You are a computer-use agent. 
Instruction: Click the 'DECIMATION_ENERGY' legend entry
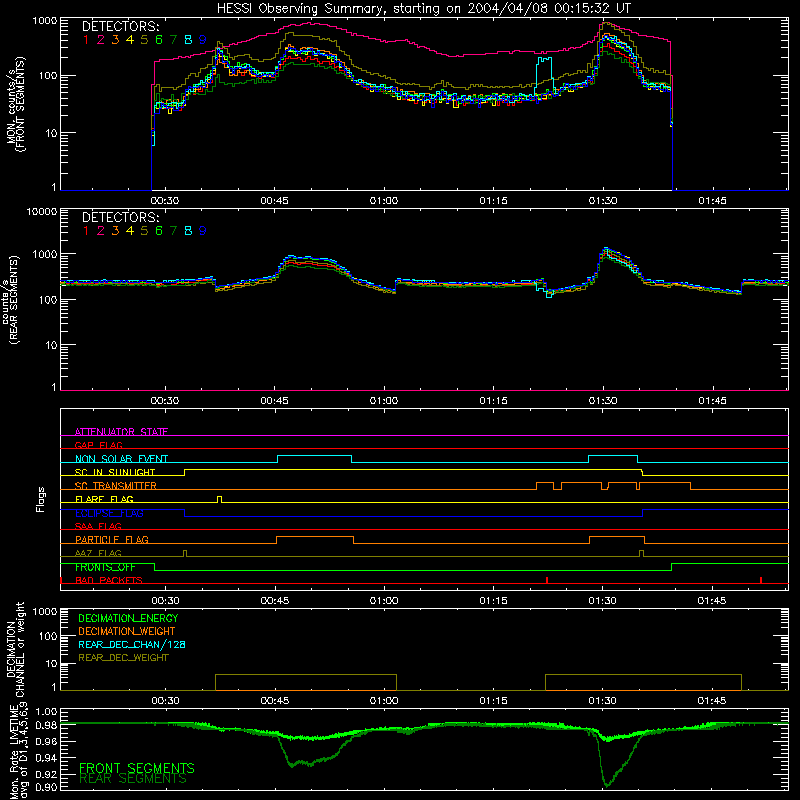click(128, 618)
